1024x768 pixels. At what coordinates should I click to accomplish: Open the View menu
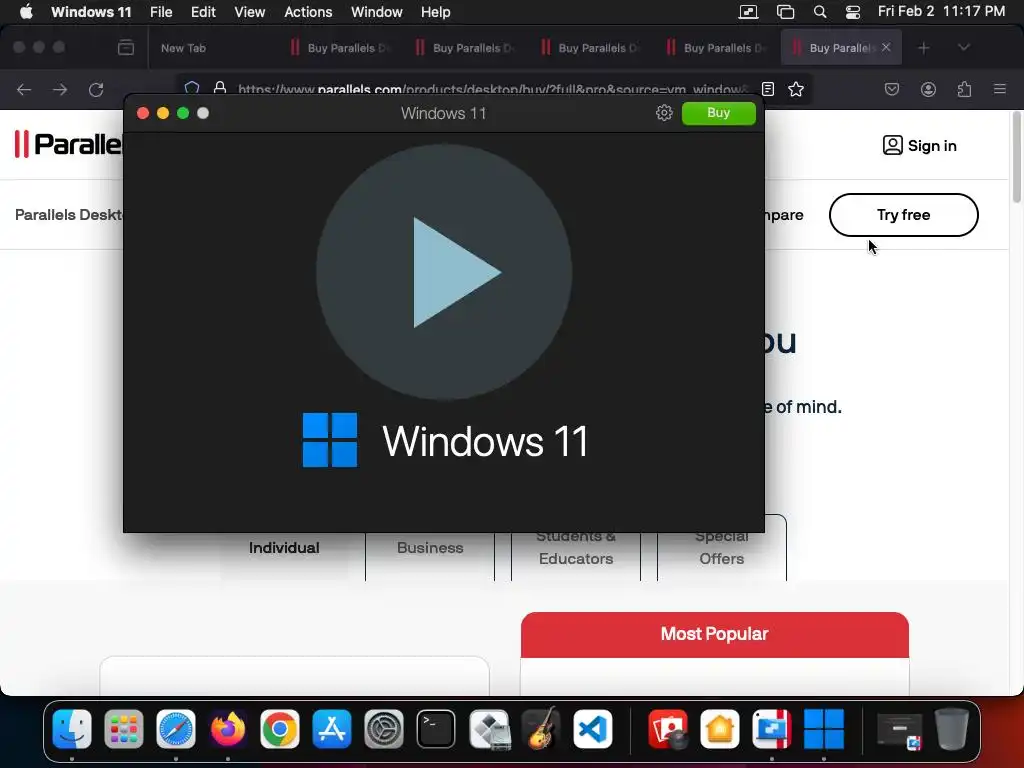pos(249,12)
